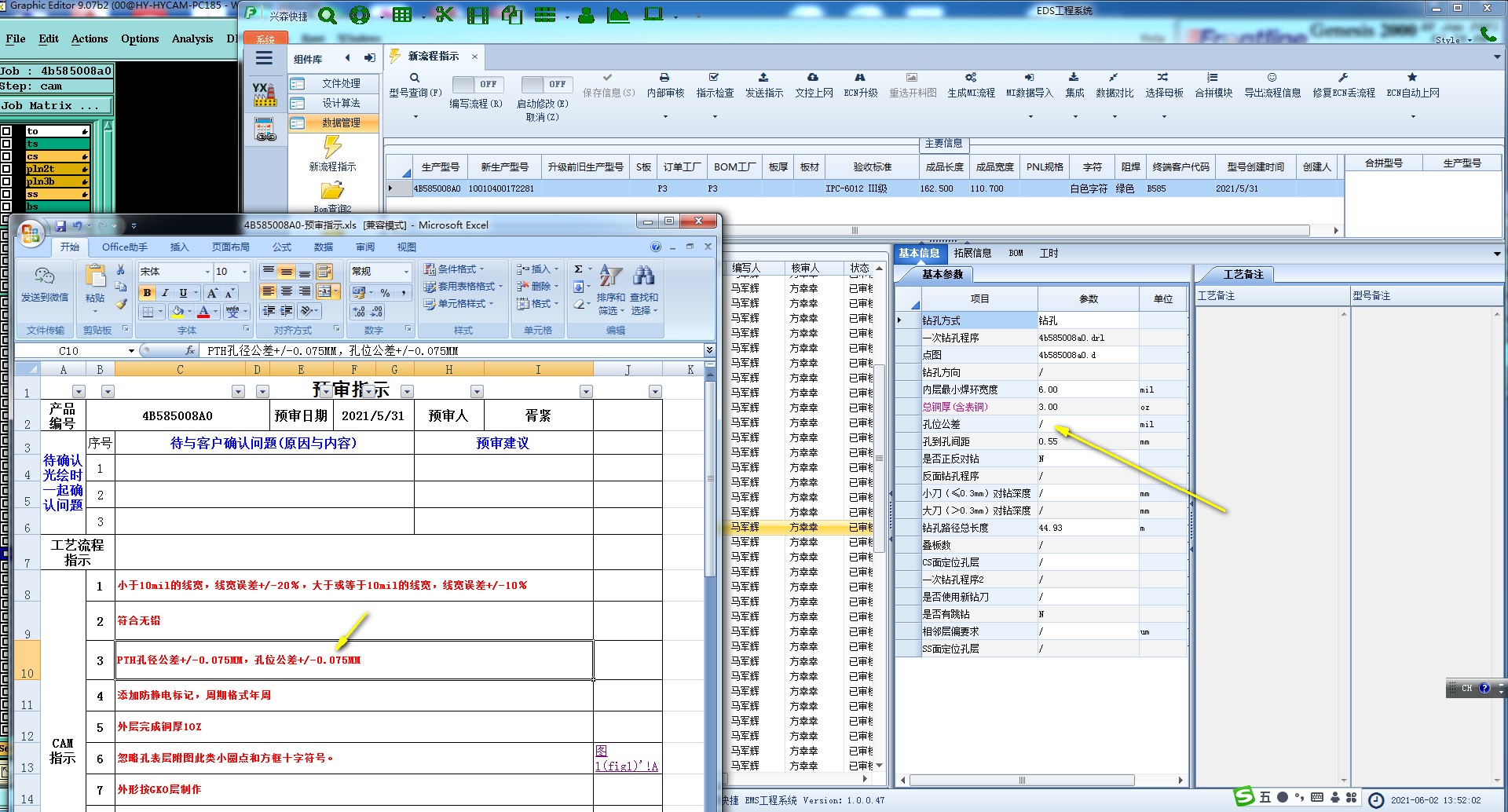This screenshot has width=1508, height=812.
Task: Click Excel Save icon in quick access toolbar
Action: [60, 226]
